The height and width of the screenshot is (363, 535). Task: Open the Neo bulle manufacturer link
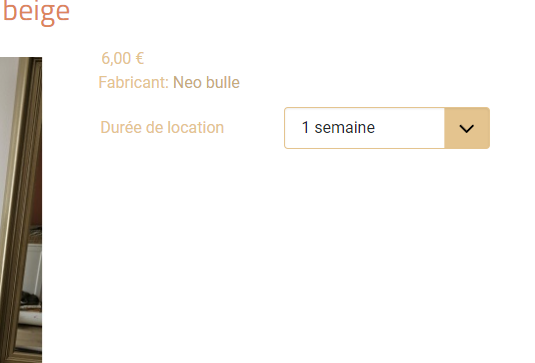click(206, 83)
